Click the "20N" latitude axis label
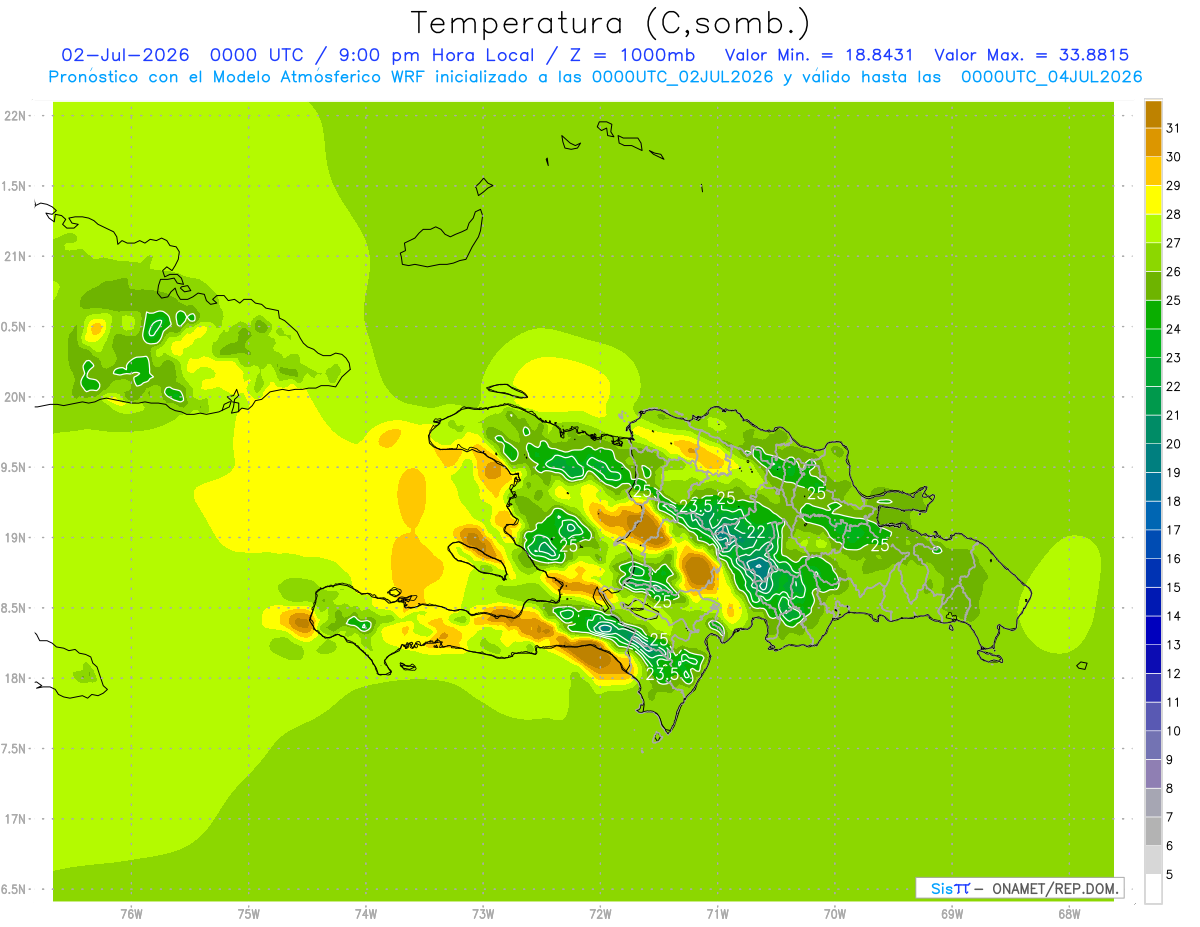Viewport: 1200px width, 927px height. pyautogui.click(x=15, y=397)
